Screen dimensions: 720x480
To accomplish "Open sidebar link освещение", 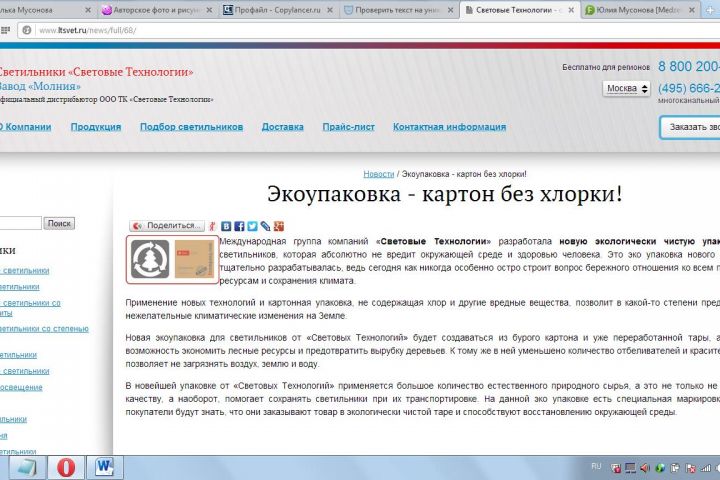I will click(x=21, y=388).
